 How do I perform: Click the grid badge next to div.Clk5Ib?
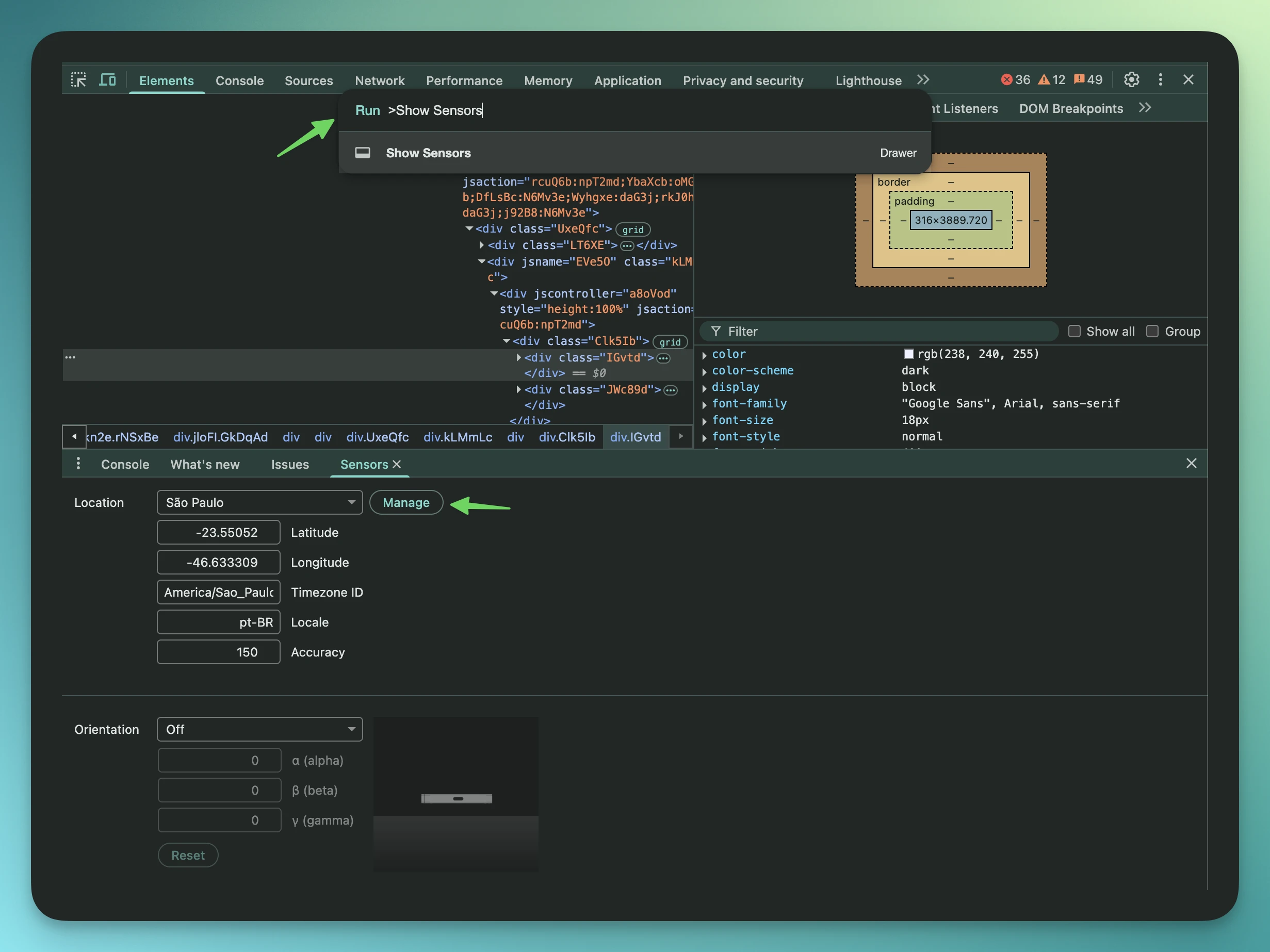[x=670, y=341]
